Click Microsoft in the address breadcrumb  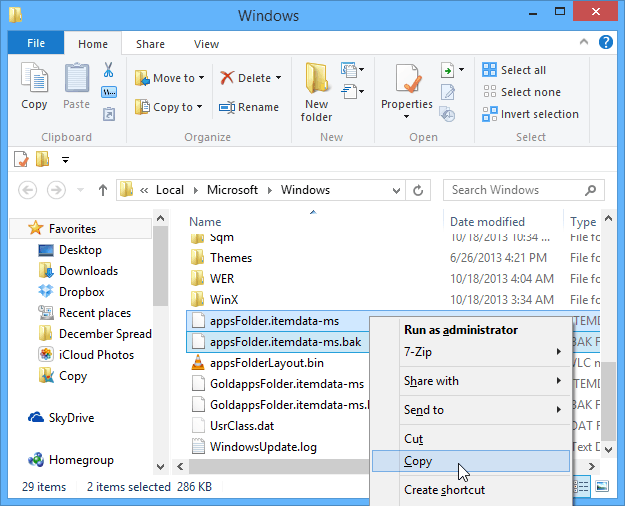(232, 190)
